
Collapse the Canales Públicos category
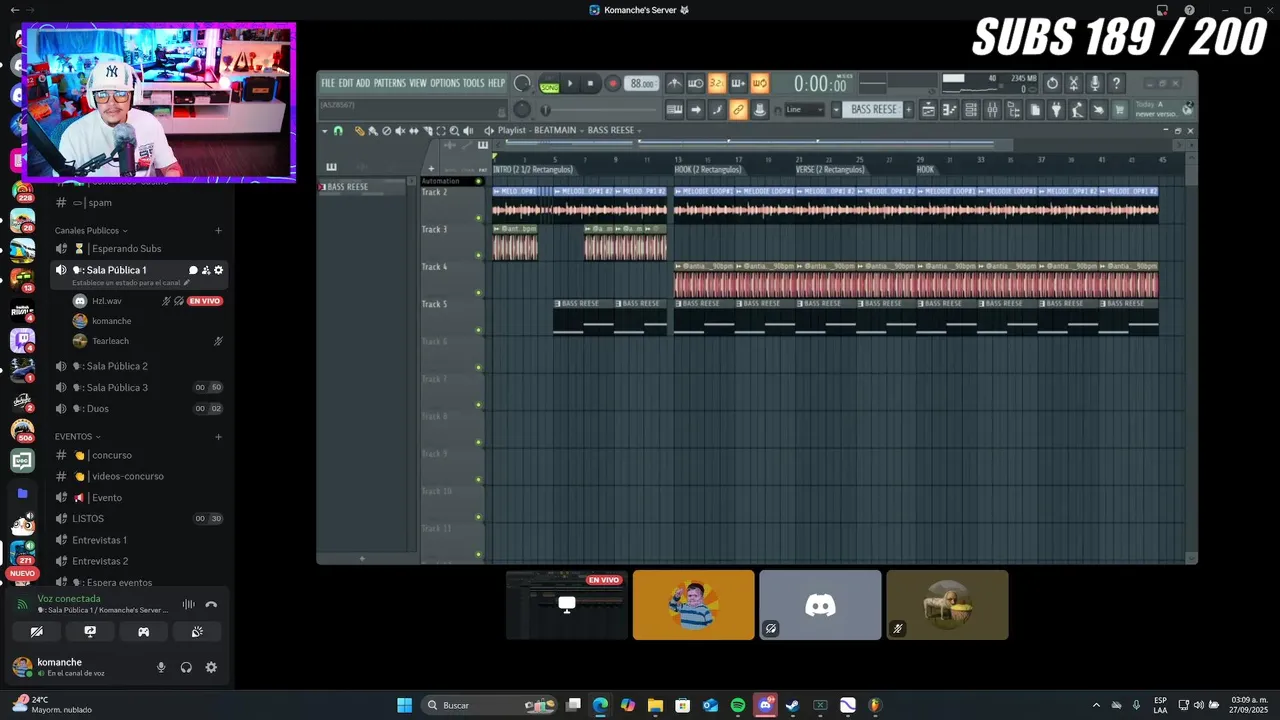[x=91, y=231]
